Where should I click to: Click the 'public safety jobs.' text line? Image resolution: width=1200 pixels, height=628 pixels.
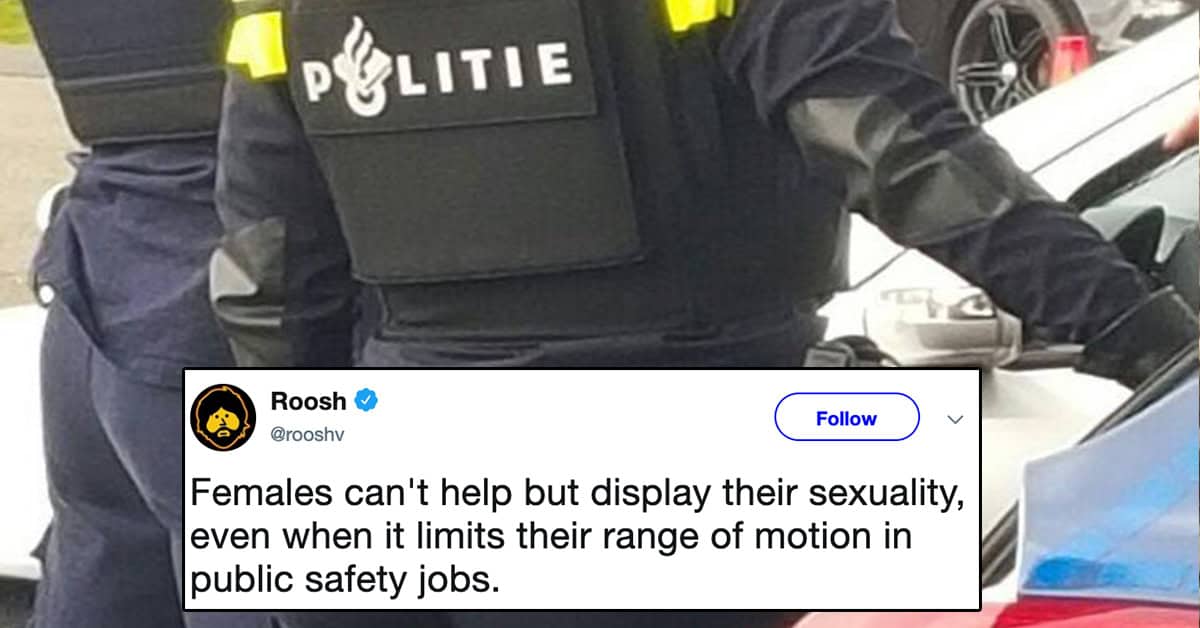click(x=344, y=580)
